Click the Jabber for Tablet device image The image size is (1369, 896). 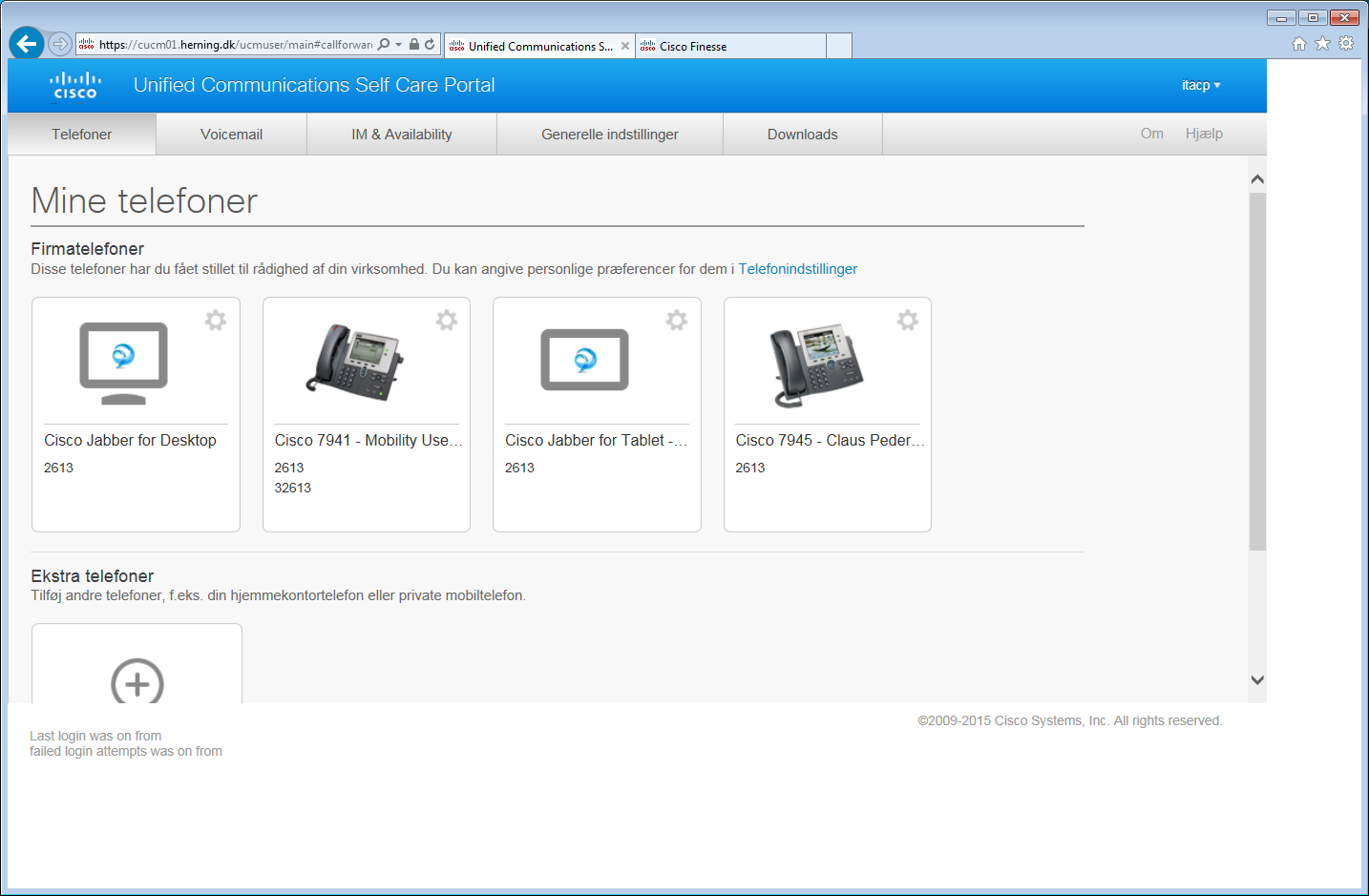pyautogui.click(x=584, y=360)
